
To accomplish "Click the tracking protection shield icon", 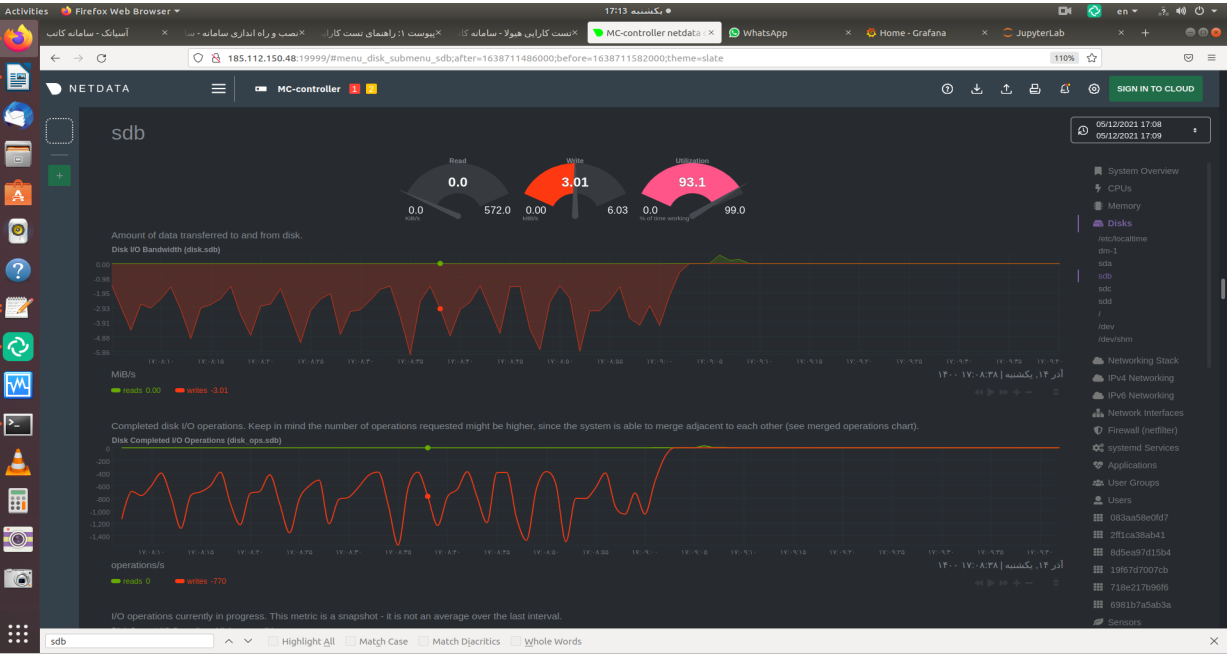I will (198, 58).
